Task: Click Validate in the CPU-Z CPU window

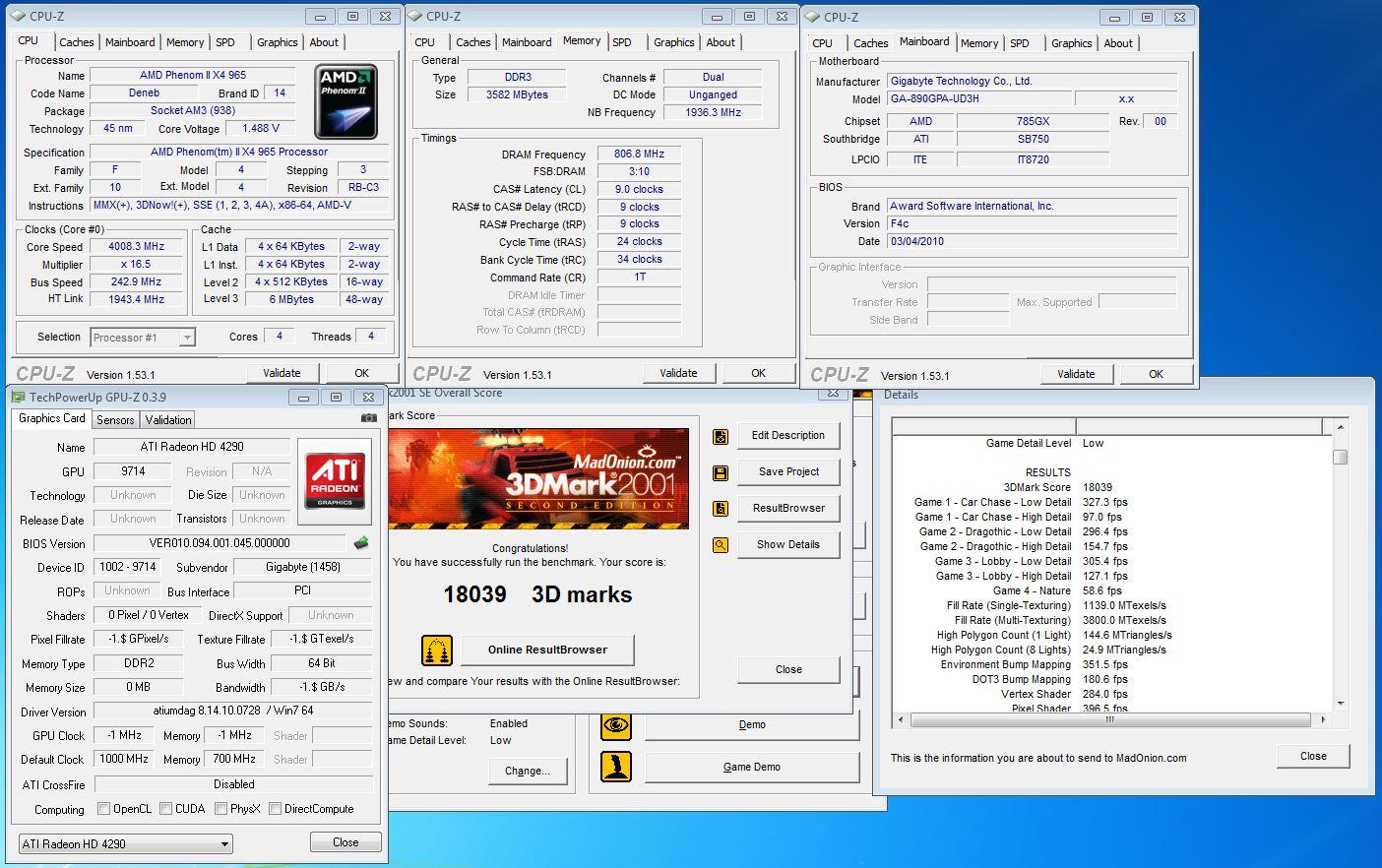Action: point(282,373)
